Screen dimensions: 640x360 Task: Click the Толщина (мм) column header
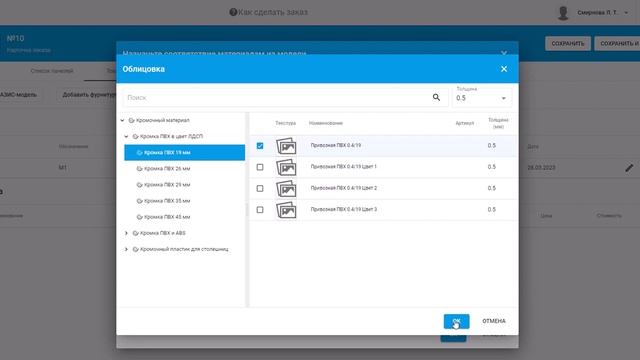(x=498, y=123)
